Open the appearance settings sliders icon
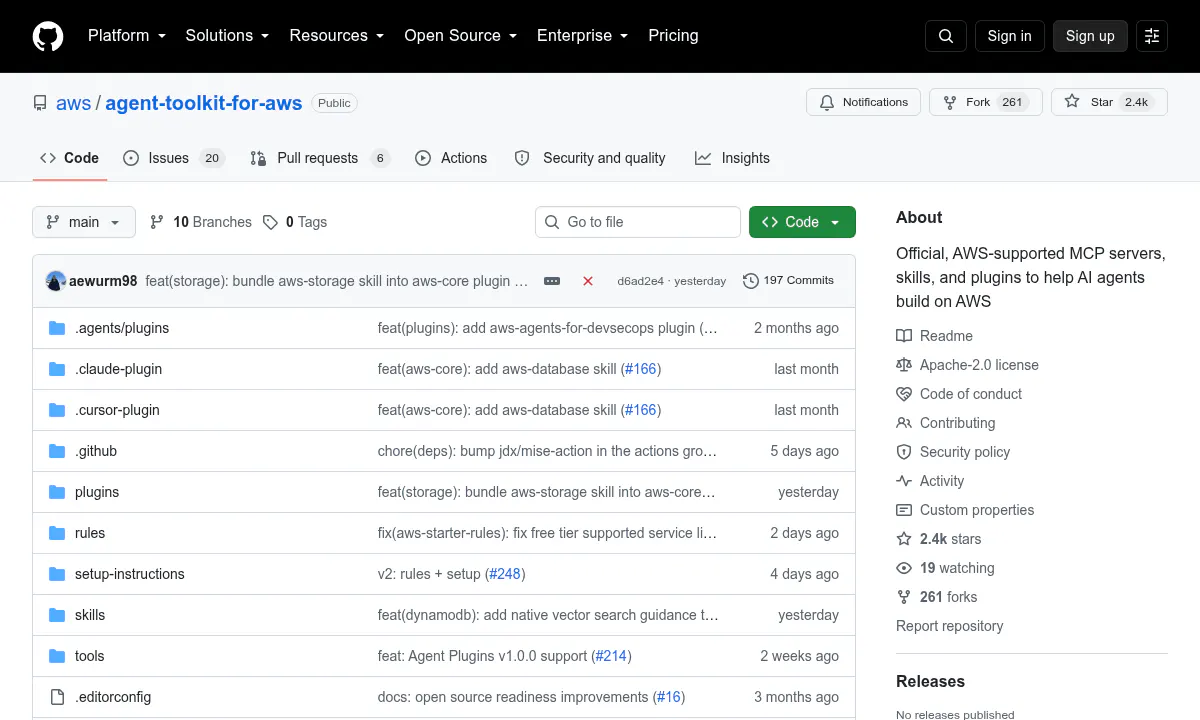1200x720 pixels. pyautogui.click(x=1152, y=36)
